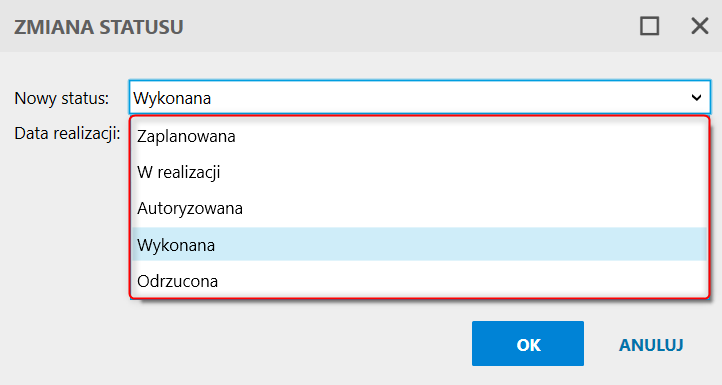This screenshot has height=385, width=722.
Task: Click the ZMIANA STATUSU title text
Action: tap(99, 27)
